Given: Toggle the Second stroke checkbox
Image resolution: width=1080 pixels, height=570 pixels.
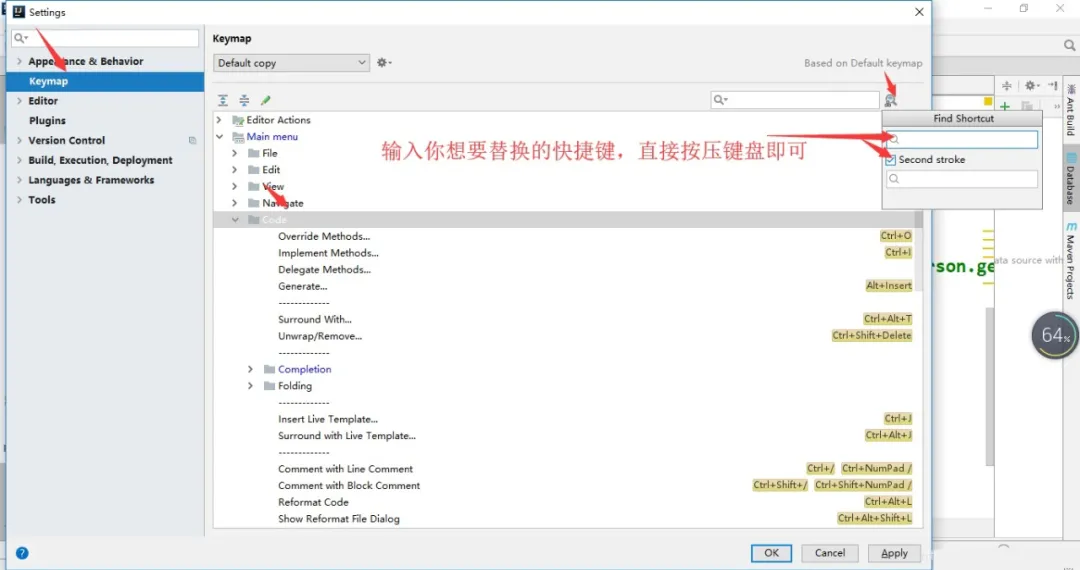Looking at the screenshot, I should tap(890, 160).
